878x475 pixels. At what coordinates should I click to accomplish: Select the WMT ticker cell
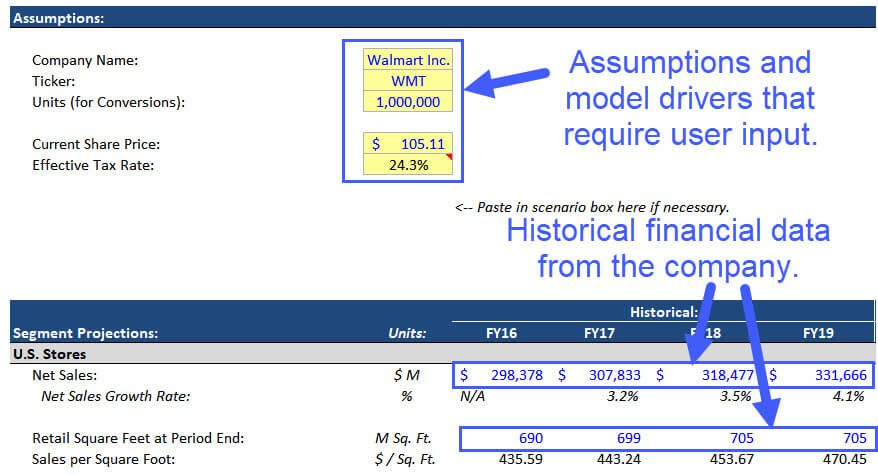coord(408,81)
